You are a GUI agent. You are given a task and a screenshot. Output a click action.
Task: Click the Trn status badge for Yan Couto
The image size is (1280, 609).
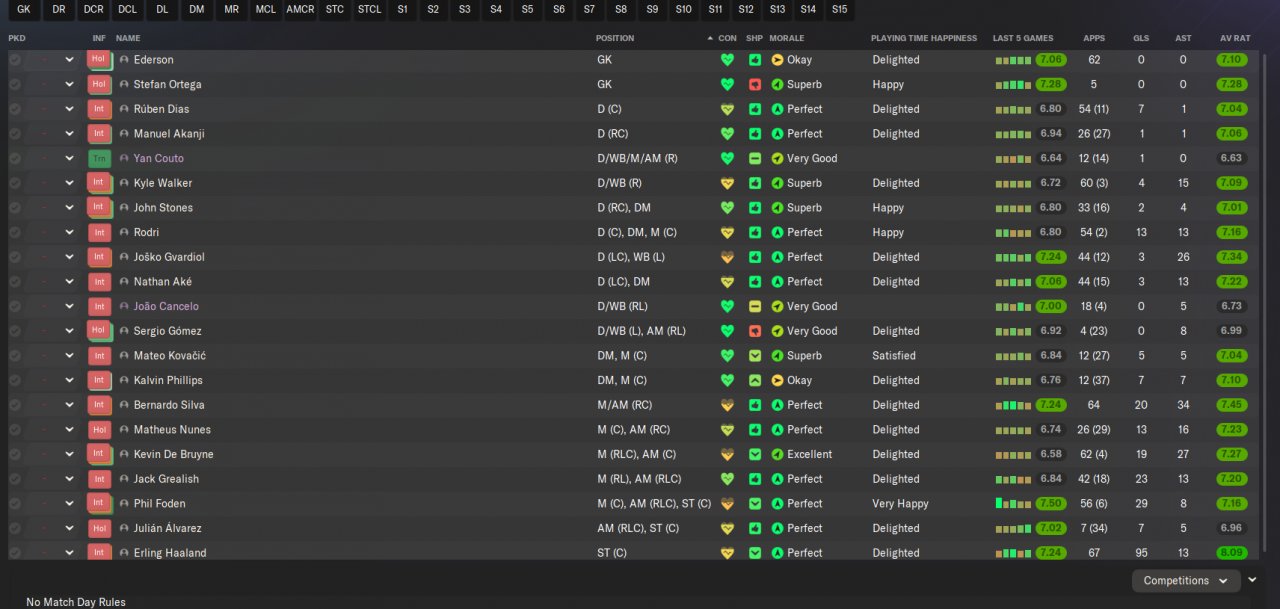point(99,158)
